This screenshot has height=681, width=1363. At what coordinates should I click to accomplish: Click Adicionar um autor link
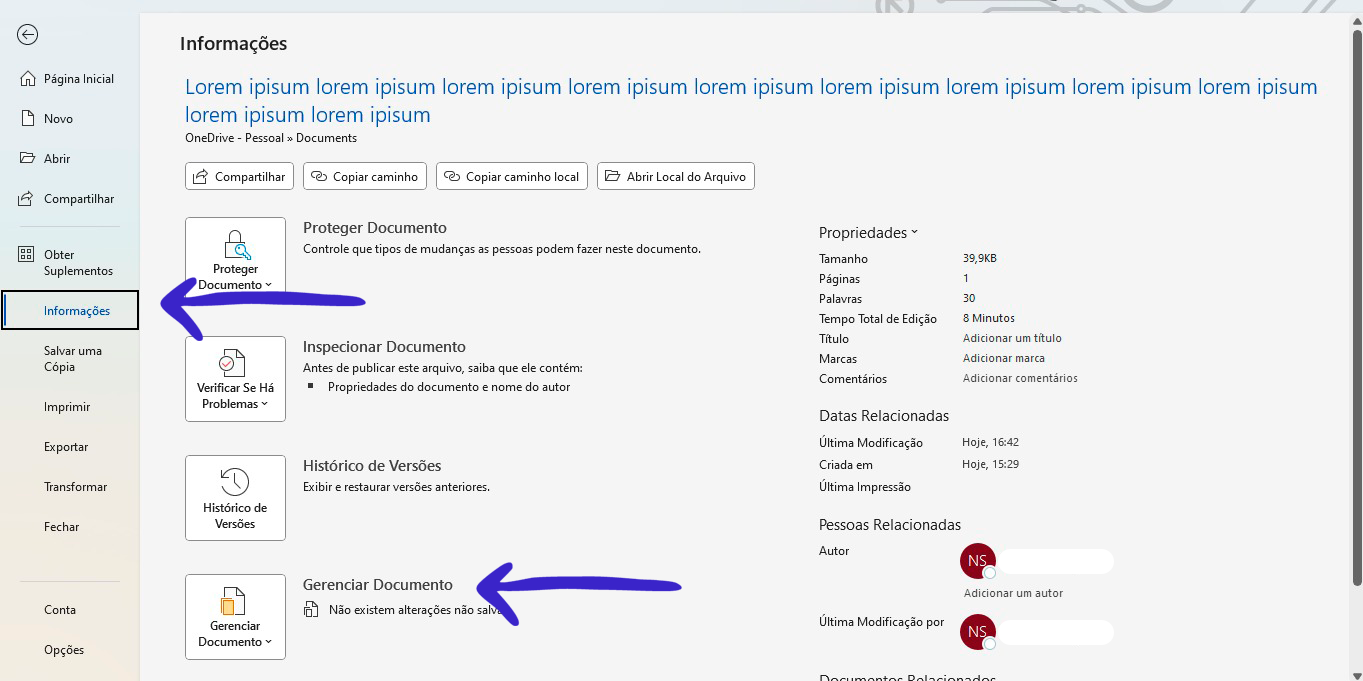point(1013,593)
